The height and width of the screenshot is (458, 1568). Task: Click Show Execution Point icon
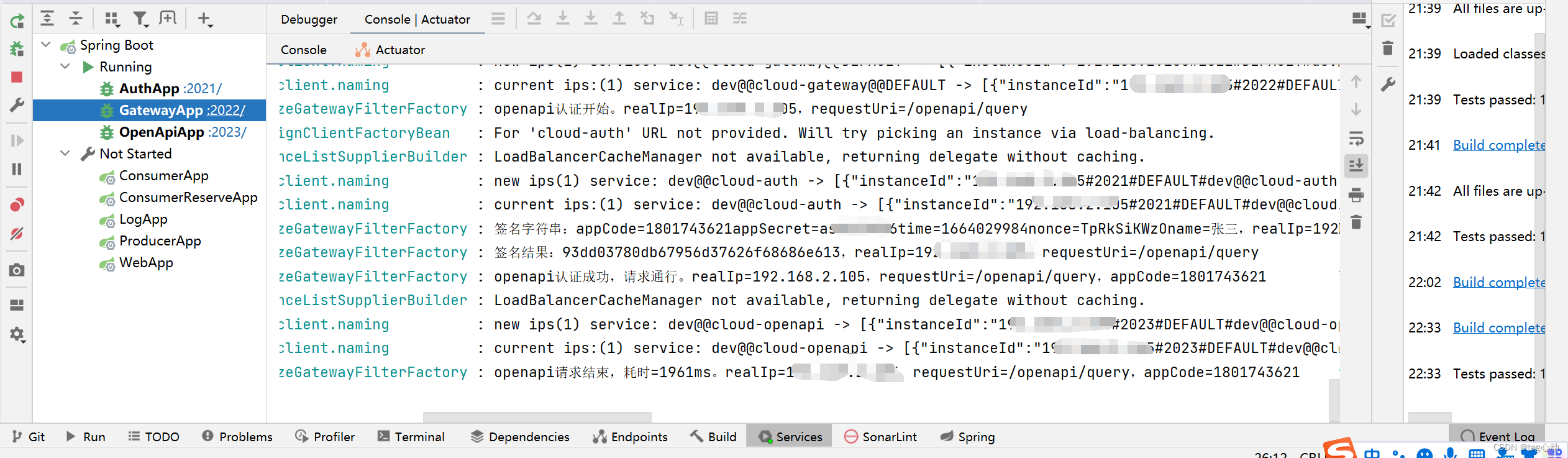(x=498, y=19)
